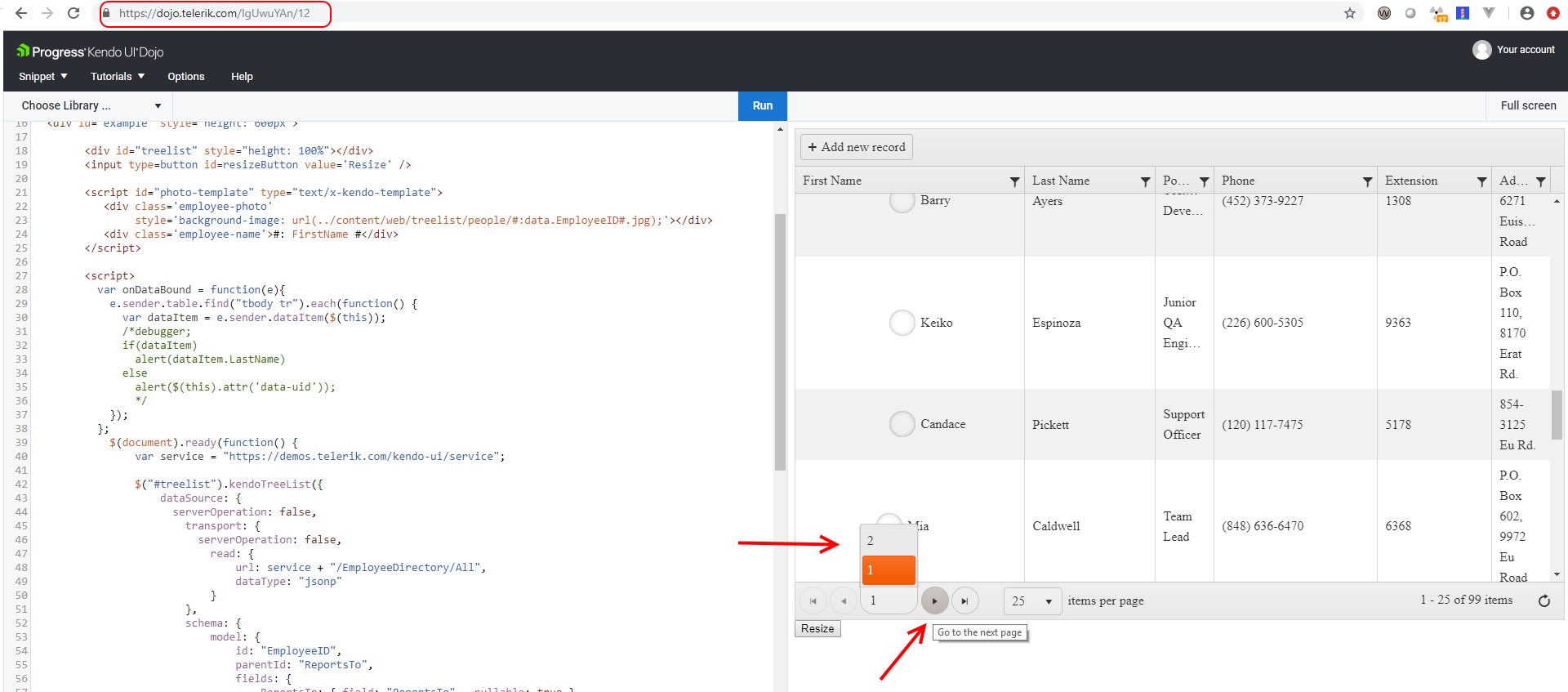Reload the browser page
The width and height of the screenshot is (1568, 692).
coord(73,13)
